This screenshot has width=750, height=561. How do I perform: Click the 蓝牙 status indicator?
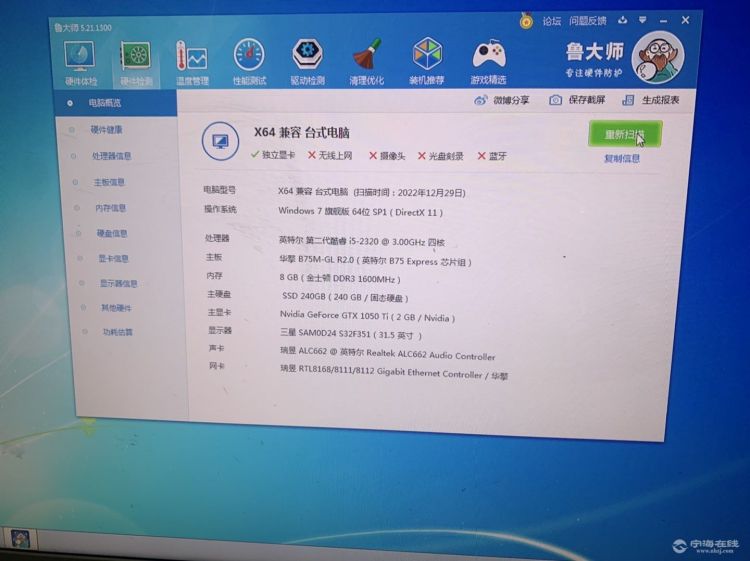[x=492, y=156]
